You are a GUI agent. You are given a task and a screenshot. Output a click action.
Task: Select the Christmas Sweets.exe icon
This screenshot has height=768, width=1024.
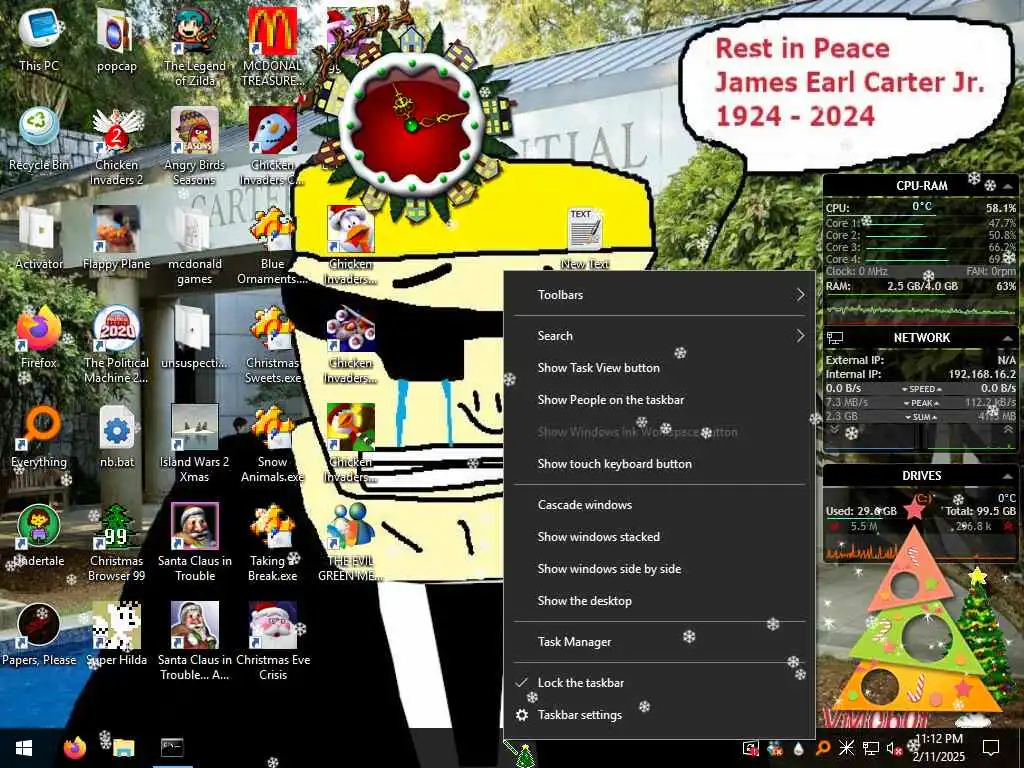coord(272,344)
